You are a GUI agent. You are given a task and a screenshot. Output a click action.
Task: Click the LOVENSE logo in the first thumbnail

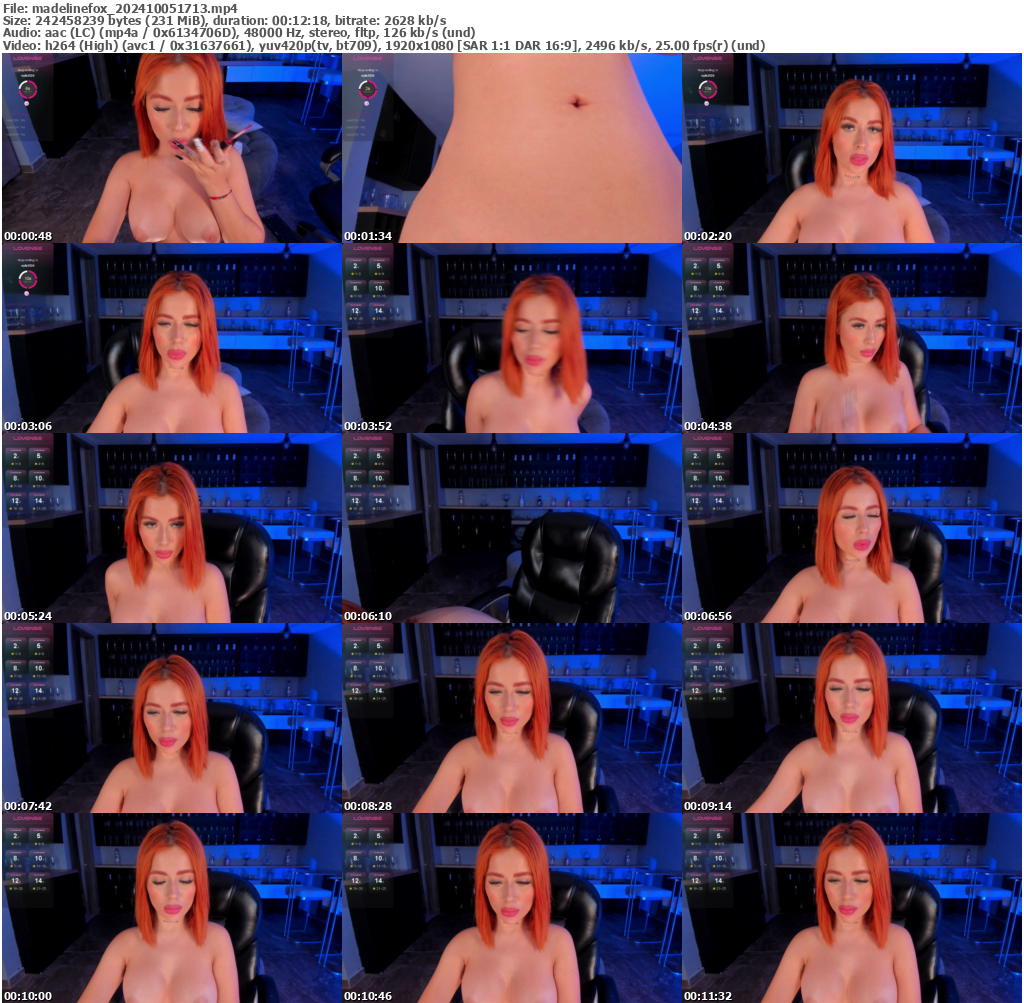pyautogui.click(x=27, y=58)
